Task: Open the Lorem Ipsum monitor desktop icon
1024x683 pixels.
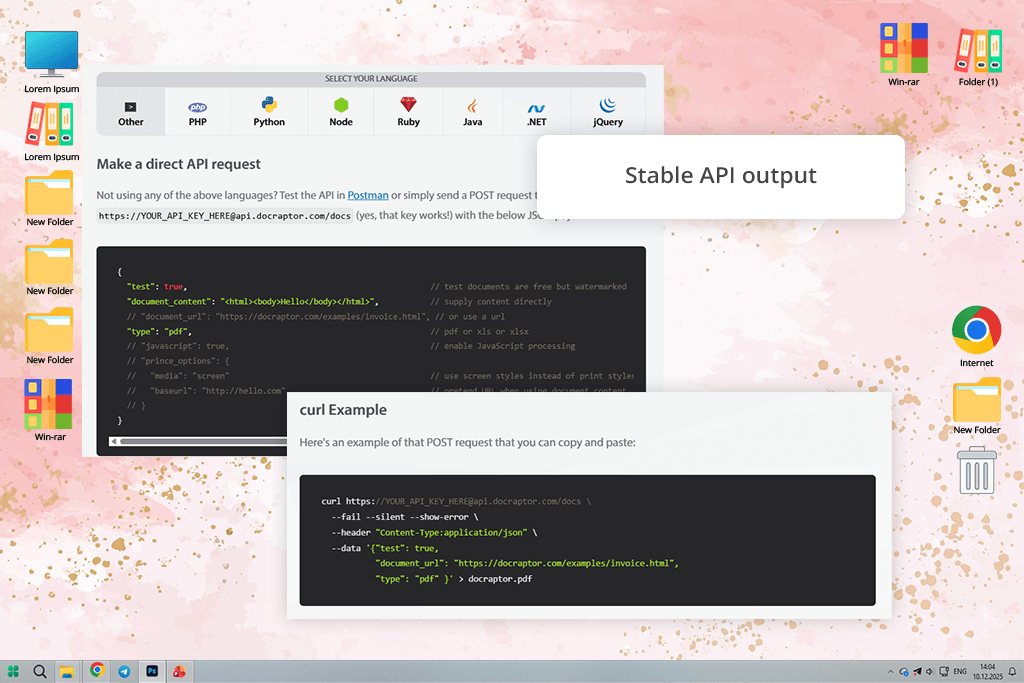Action: click(52, 63)
